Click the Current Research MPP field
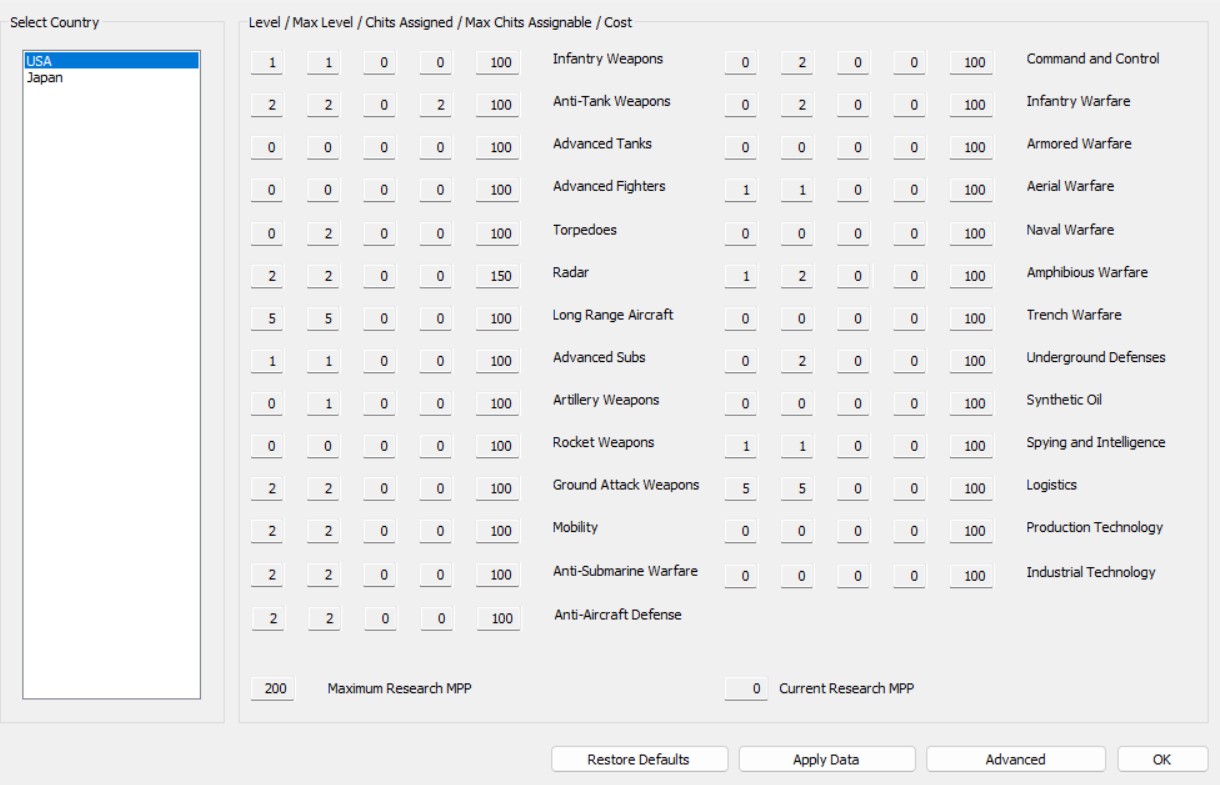This screenshot has height=785, width=1220. pos(747,689)
